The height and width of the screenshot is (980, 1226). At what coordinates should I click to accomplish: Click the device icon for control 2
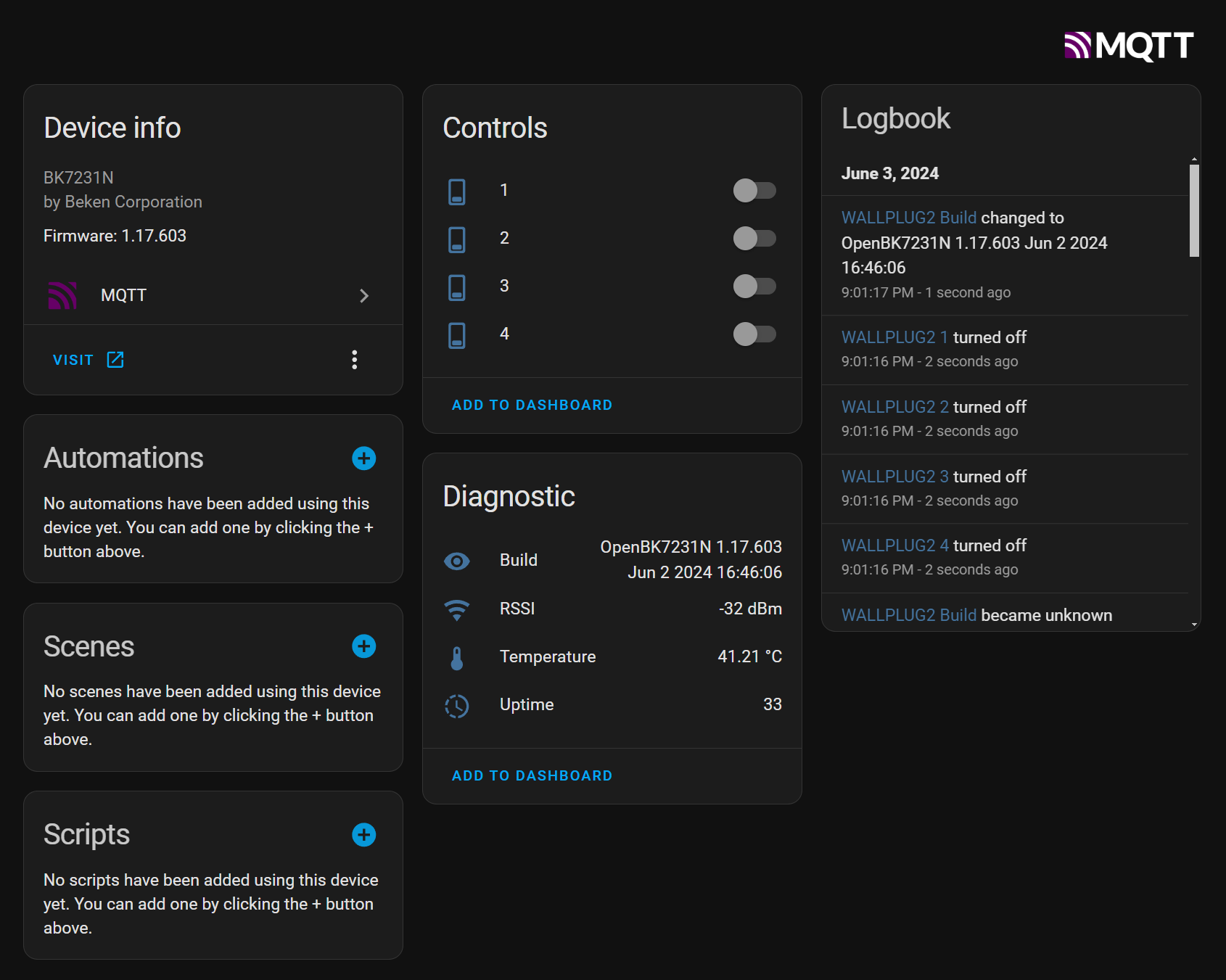click(x=457, y=239)
